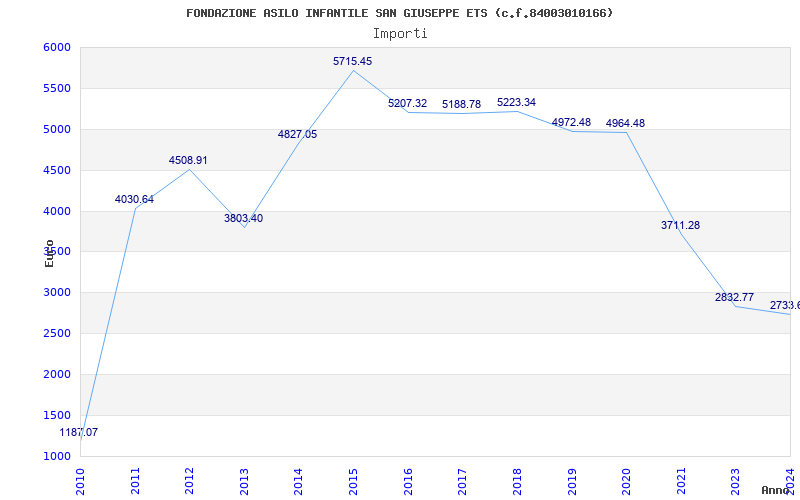Viewport: 800px width, 500px height.
Task: Click the 4000 y-axis tick label
Action: pyautogui.click(x=57, y=211)
